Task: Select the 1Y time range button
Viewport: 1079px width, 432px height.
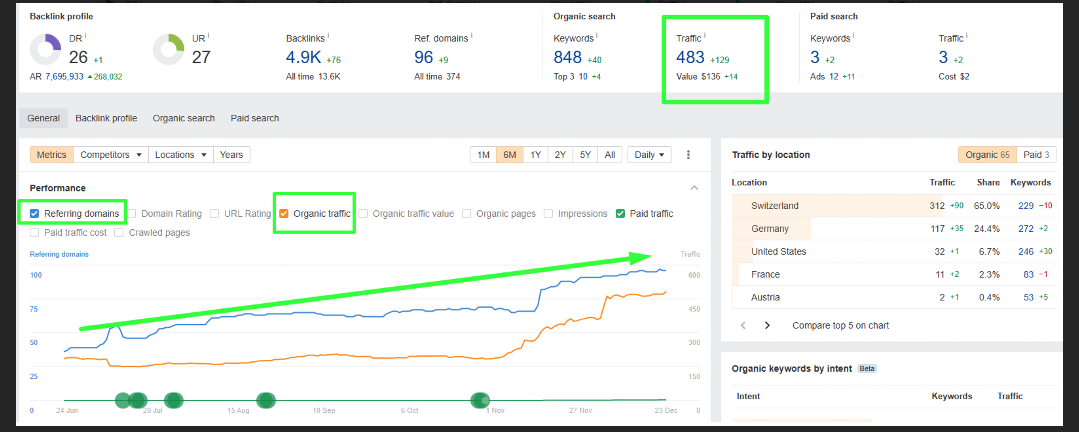Action: pos(536,155)
